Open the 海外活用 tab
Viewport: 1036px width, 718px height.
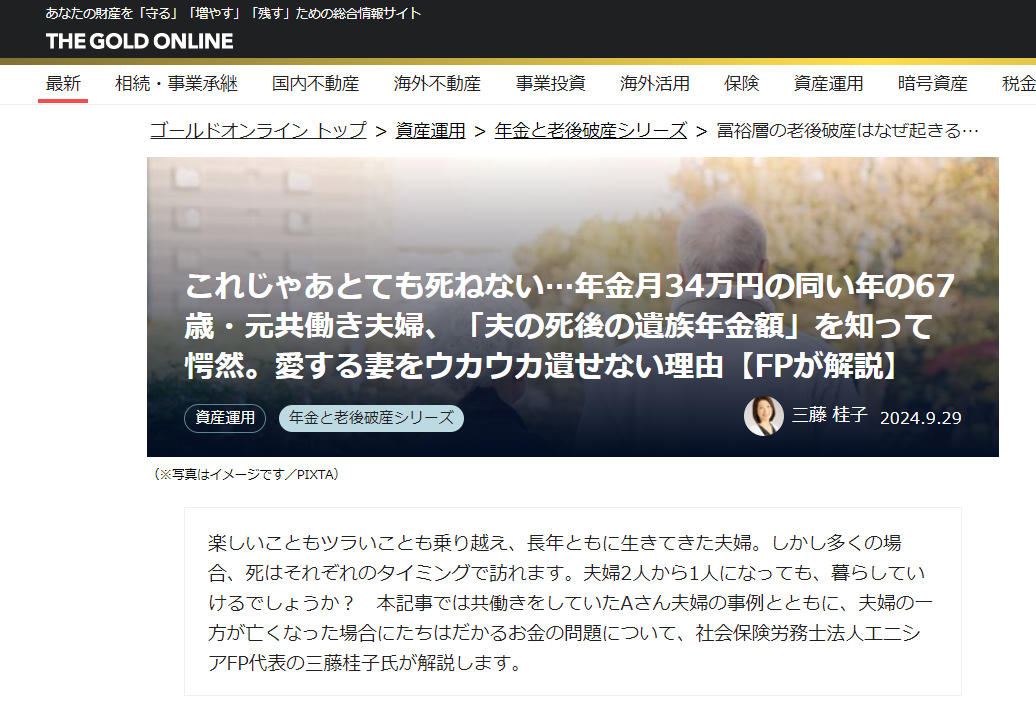click(655, 84)
